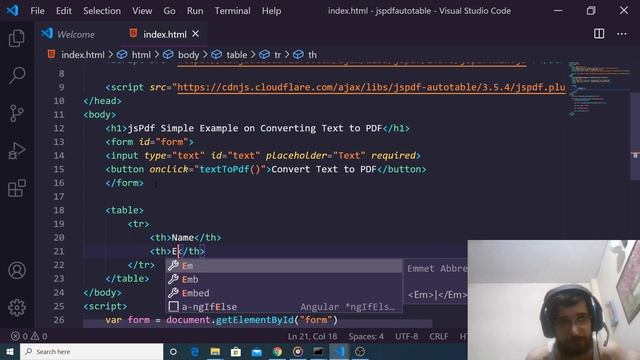
Task: Open the Terminal menu
Action: (x=232, y=11)
